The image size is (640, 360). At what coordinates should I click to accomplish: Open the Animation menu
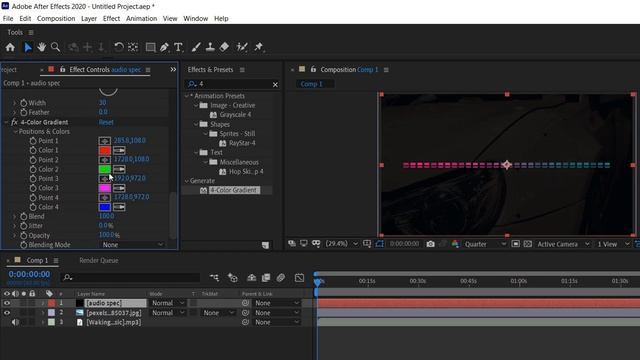[x=141, y=18]
